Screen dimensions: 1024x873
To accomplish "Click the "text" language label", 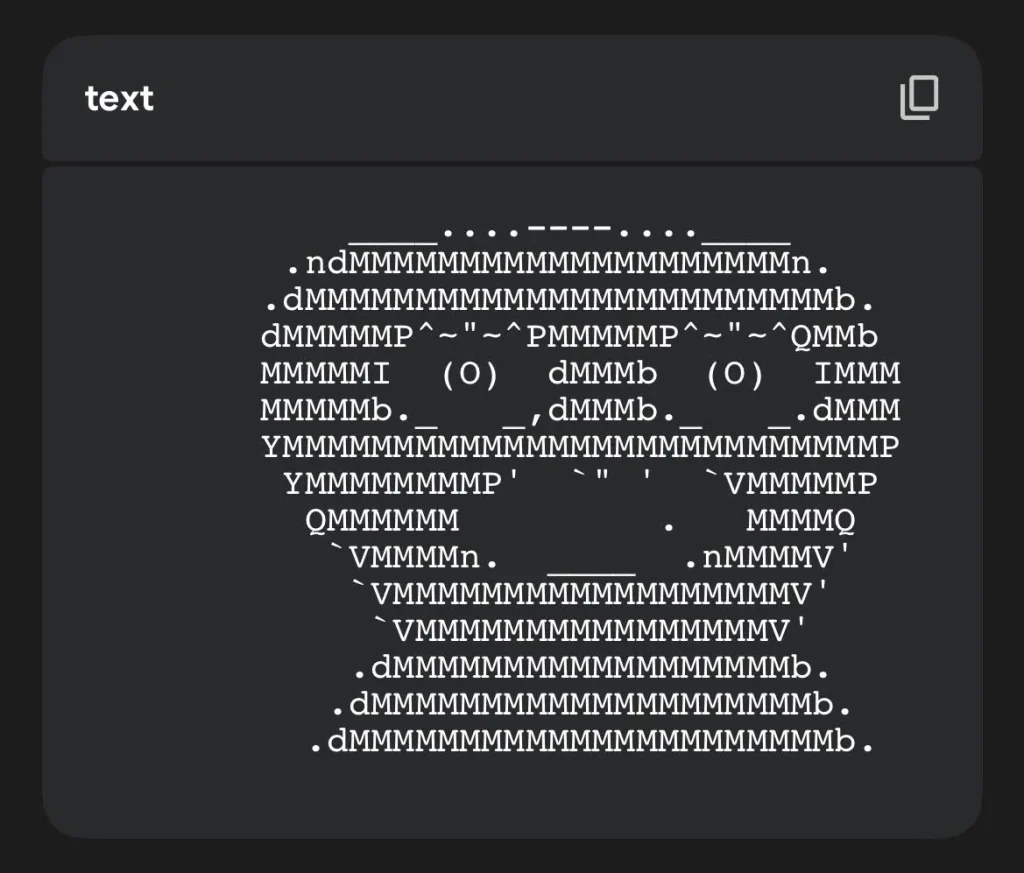I will [x=119, y=99].
